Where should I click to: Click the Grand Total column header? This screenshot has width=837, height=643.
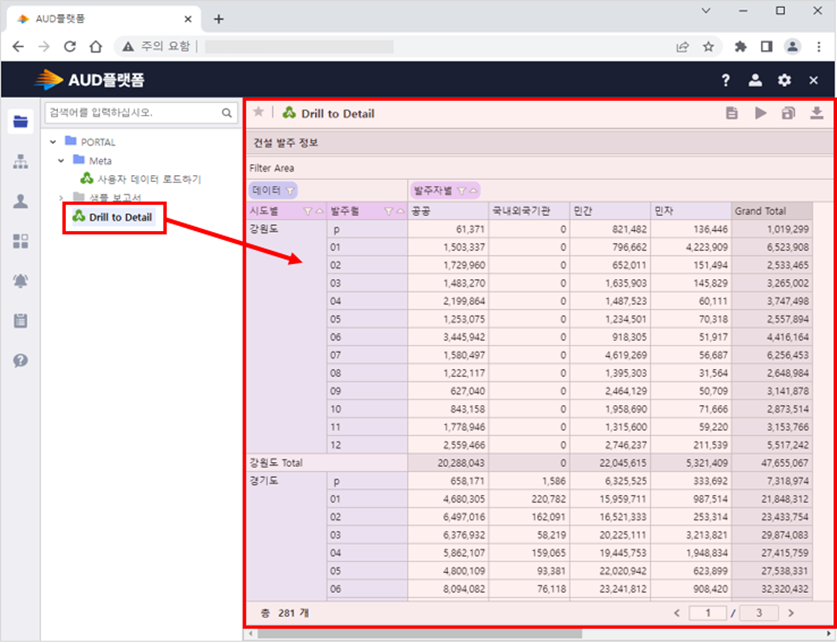[x=772, y=211]
